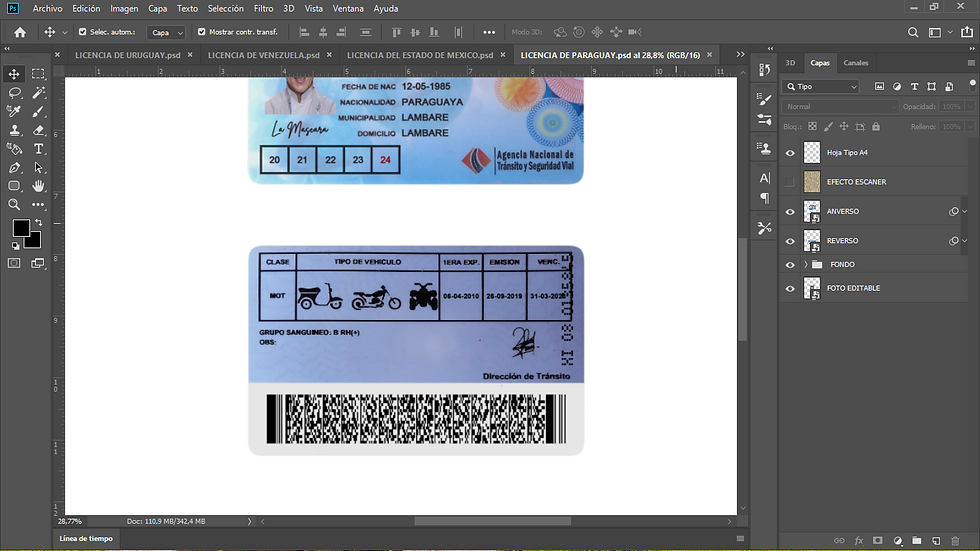Screen dimensions: 980x551
Task: Select the Brush tool
Action: coord(38,112)
